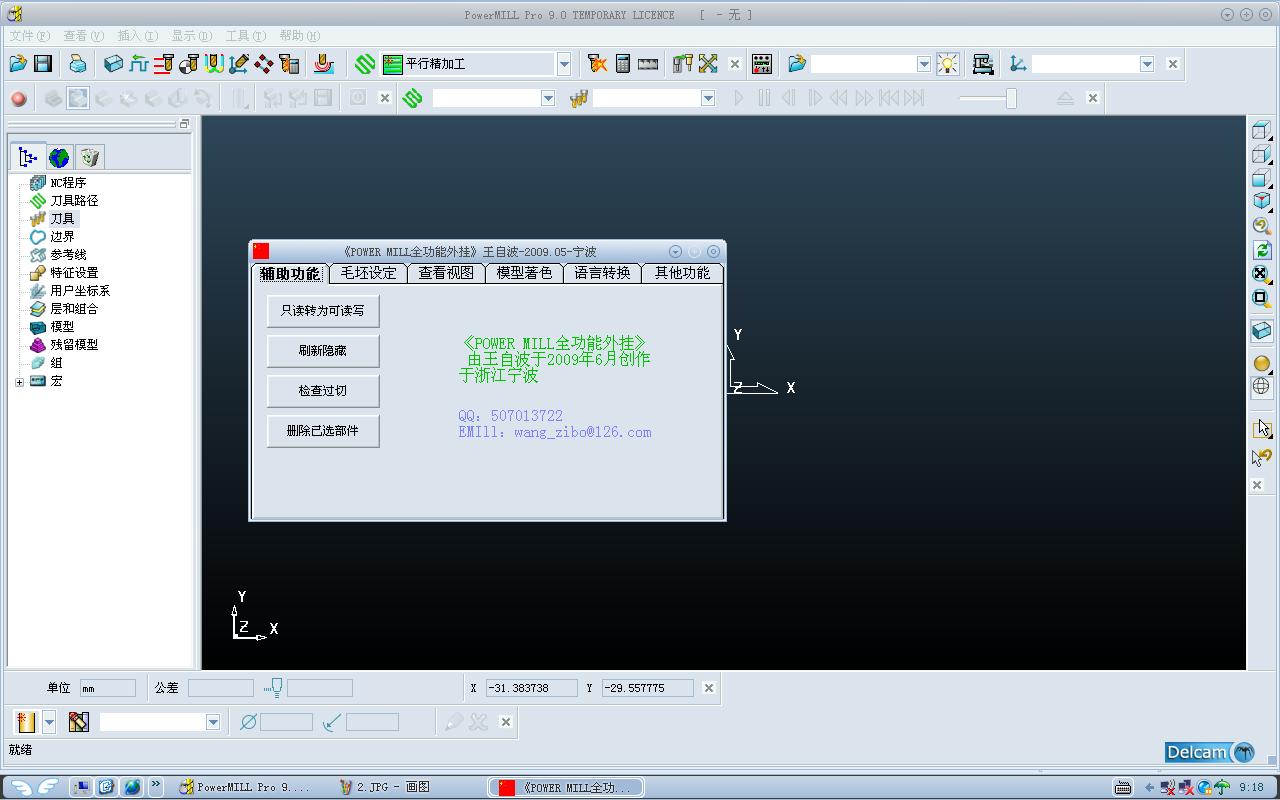
Task: Switch to the recycle bin tab
Action: [89, 157]
